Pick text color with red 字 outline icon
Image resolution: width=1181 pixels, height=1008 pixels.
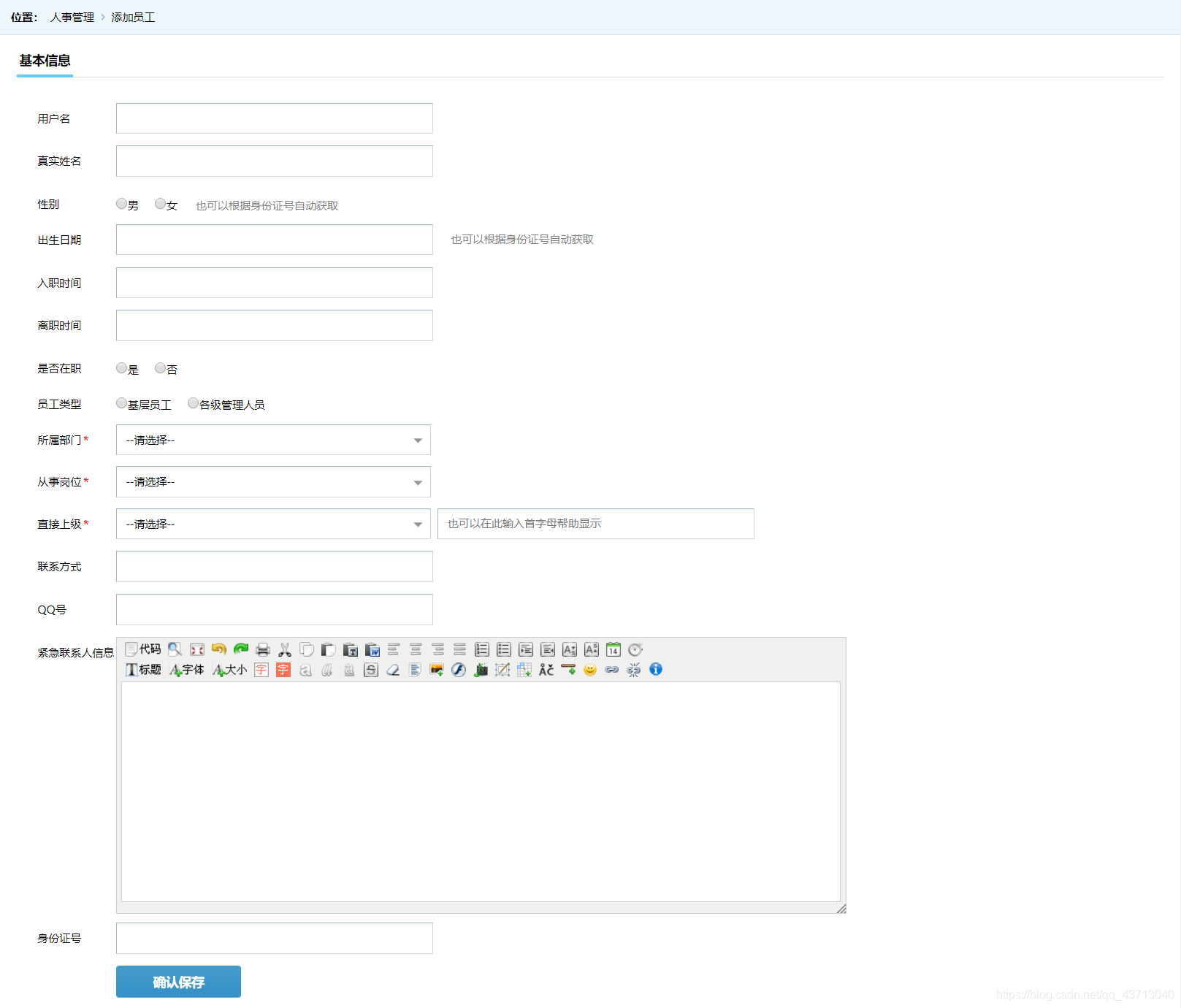coord(261,670)
